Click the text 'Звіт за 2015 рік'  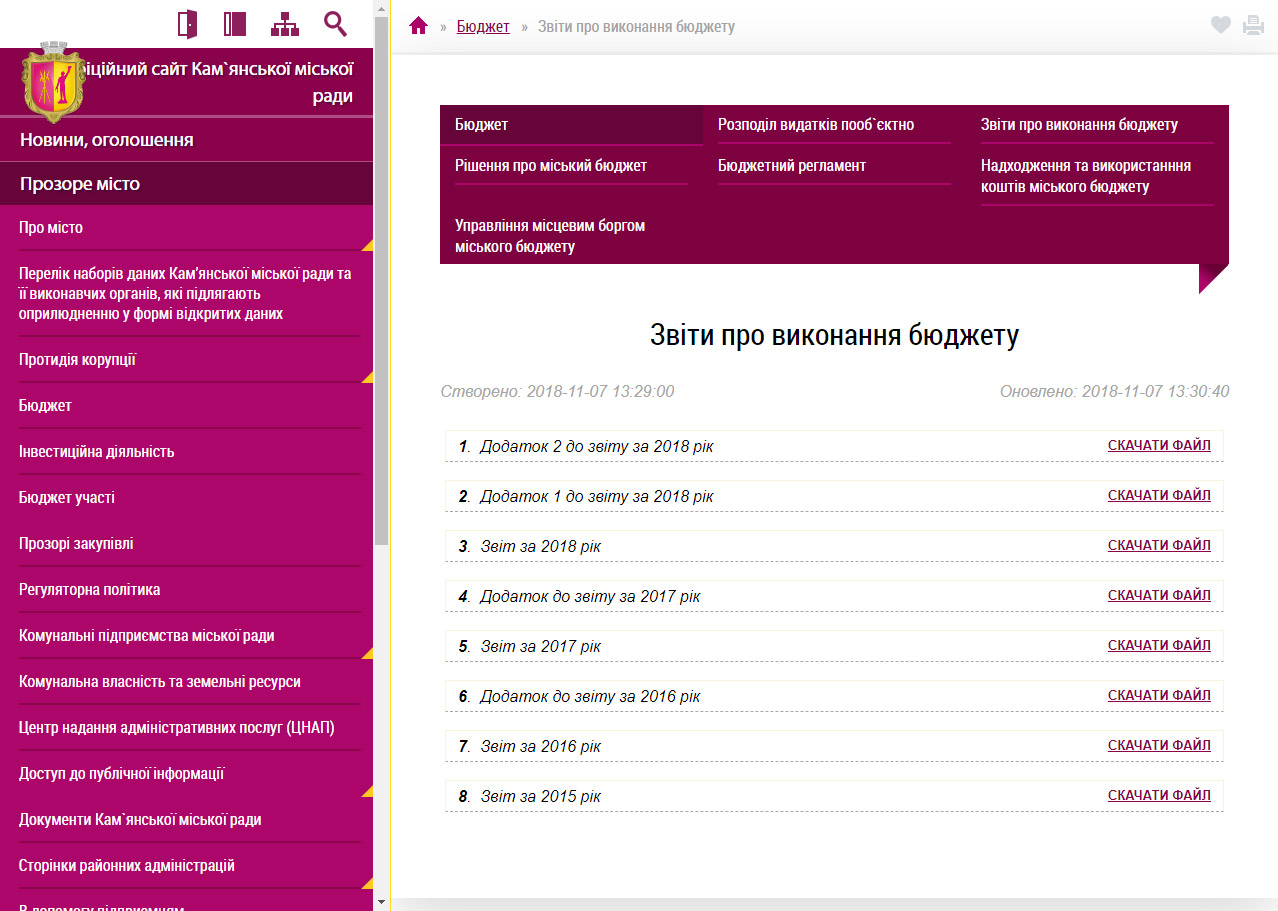tap(541, 797)
